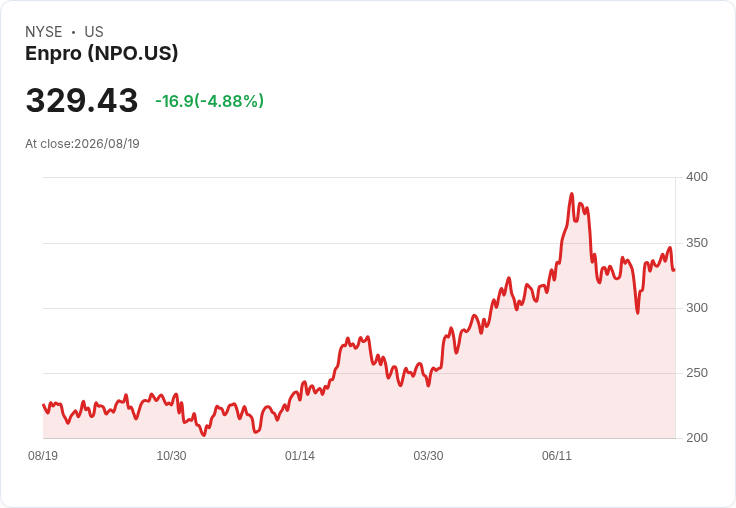Image resolution: width=736 pixels, height=508 pixels.
Task: Click the 350 price axis label
Action: [697, 243]
